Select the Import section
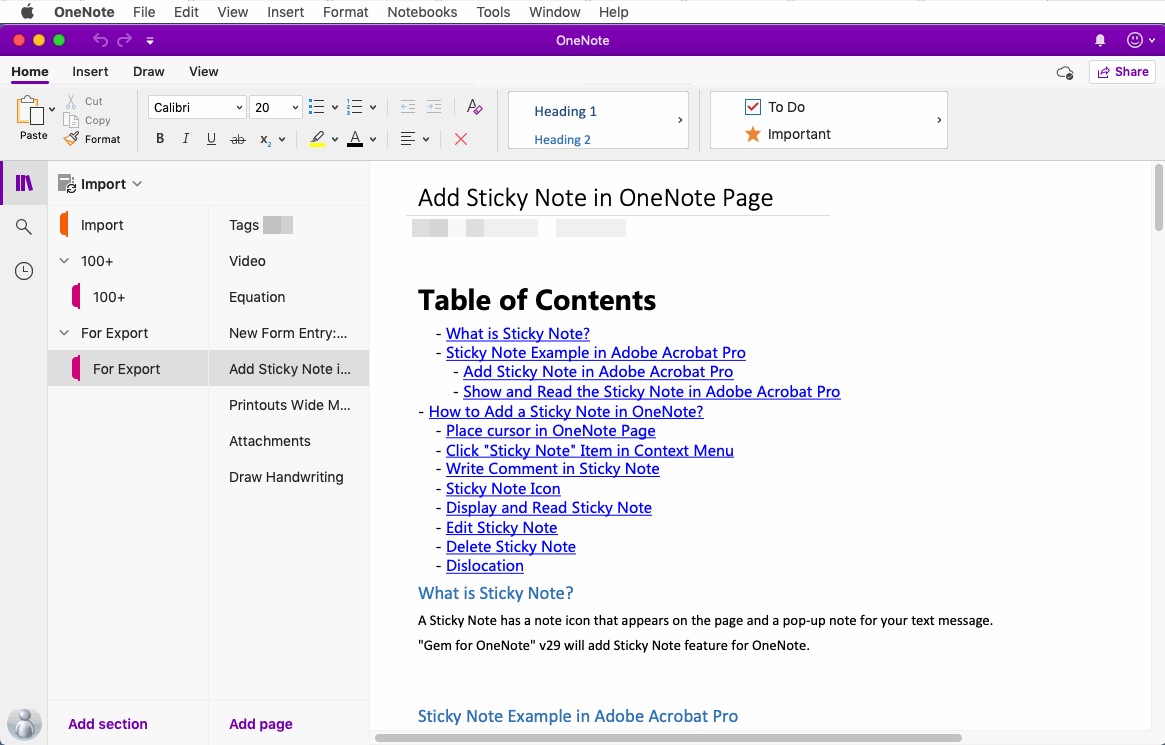This screenshot has width=1165, height=745. pos(129,225)
